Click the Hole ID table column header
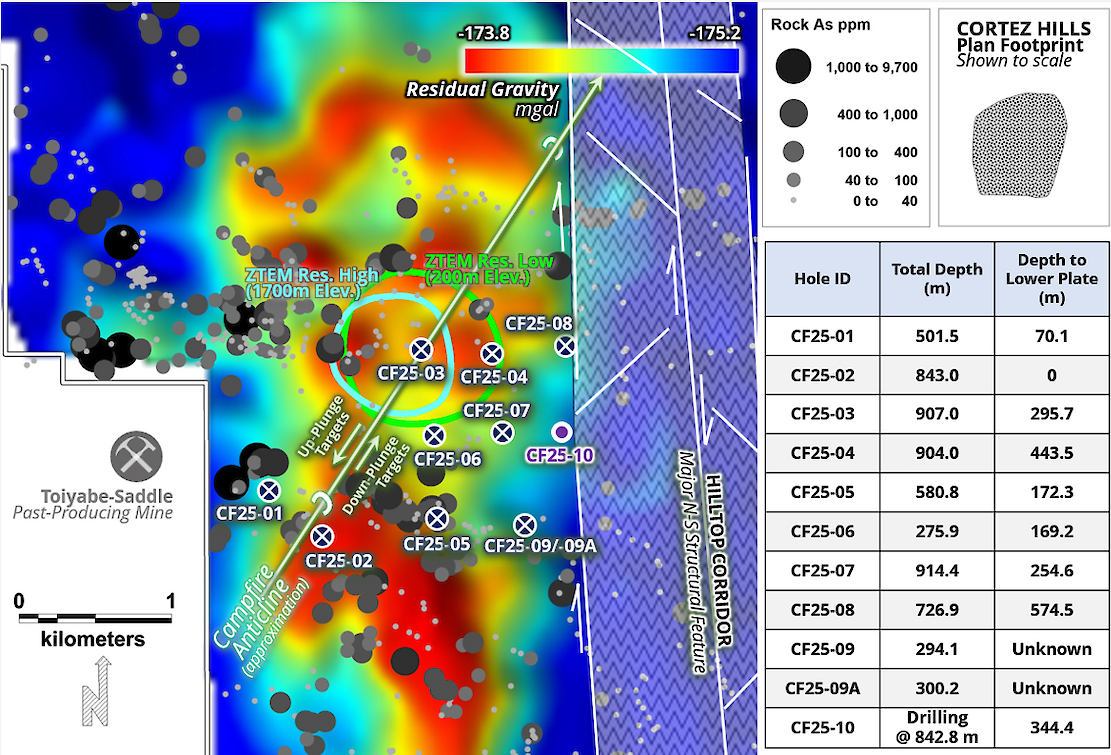The width and height of the screenshot is (1111, 755). tap(821, 279)
